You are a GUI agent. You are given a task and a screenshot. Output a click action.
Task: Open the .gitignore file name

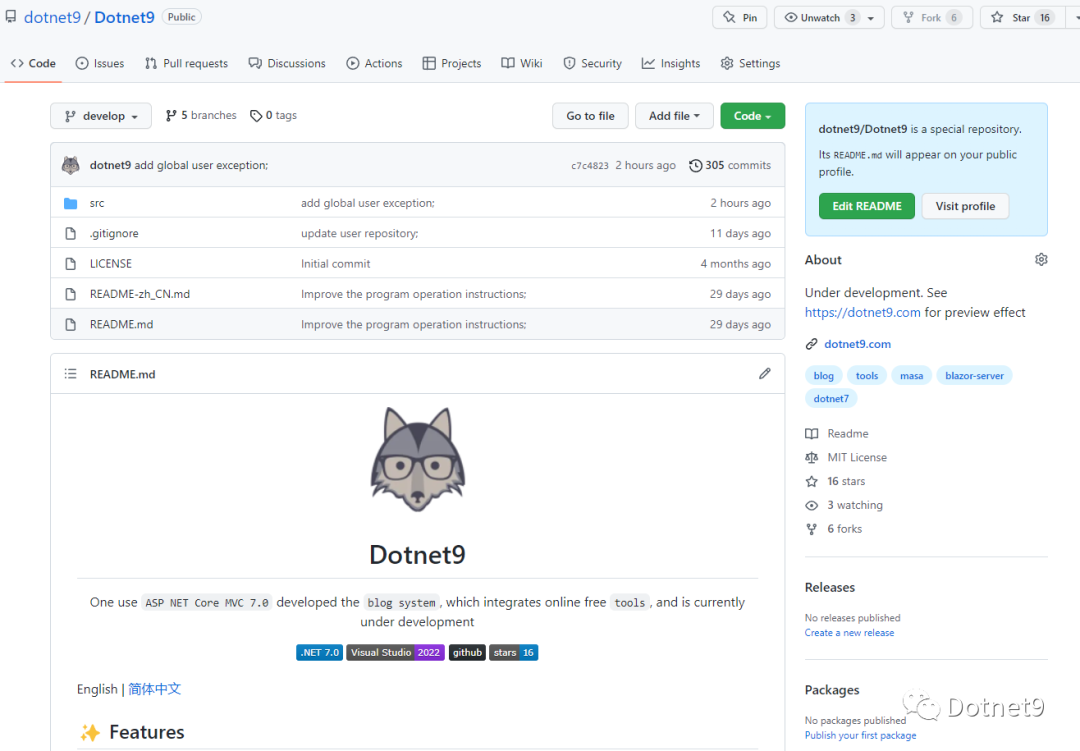tap(114, 234)
